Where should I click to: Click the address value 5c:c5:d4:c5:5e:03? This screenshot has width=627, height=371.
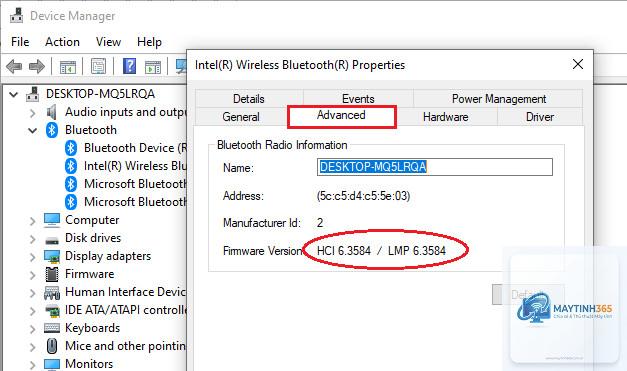[363, 196]
